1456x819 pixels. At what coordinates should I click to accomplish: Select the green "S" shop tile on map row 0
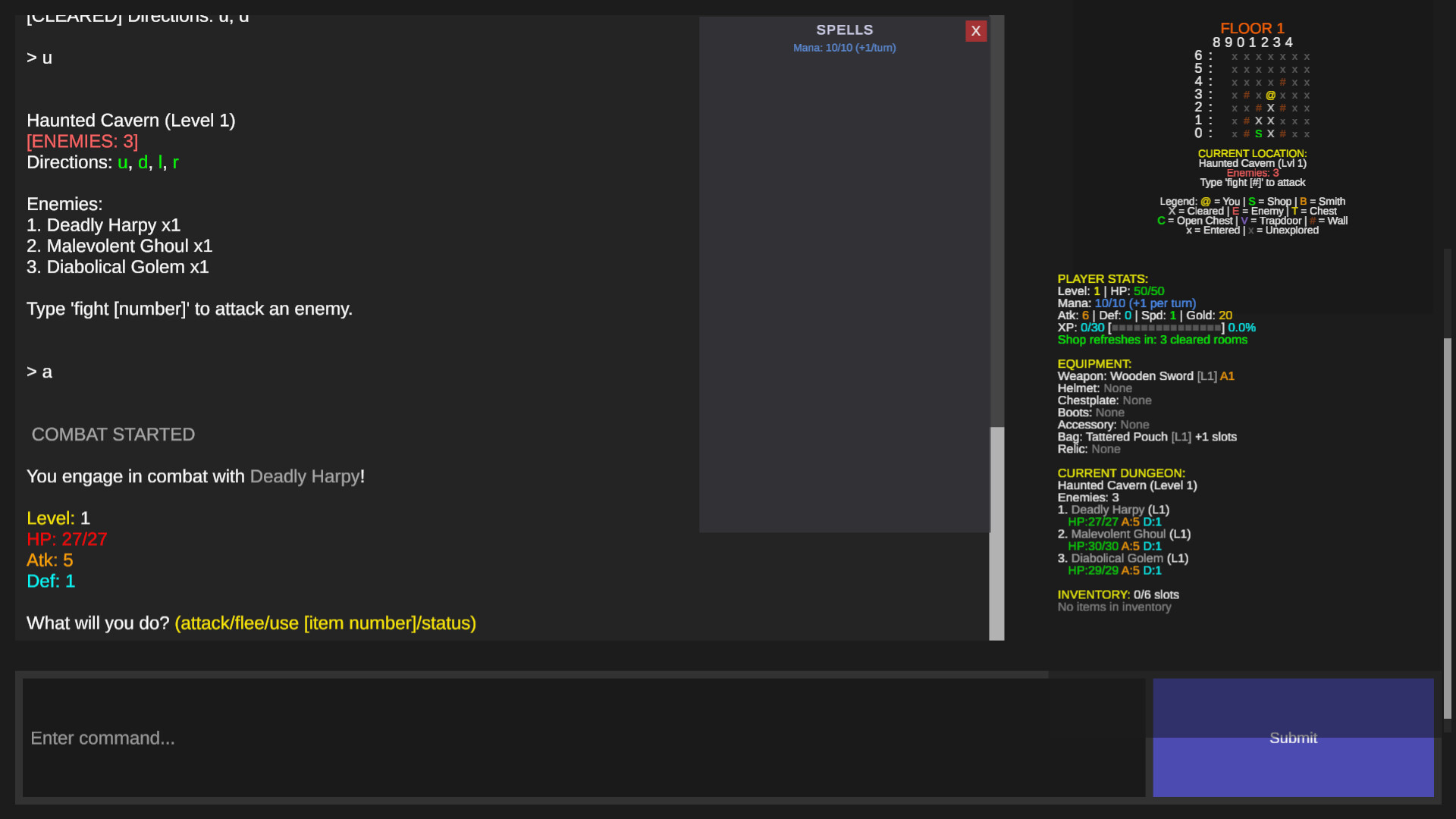(x=1259, y=133)
